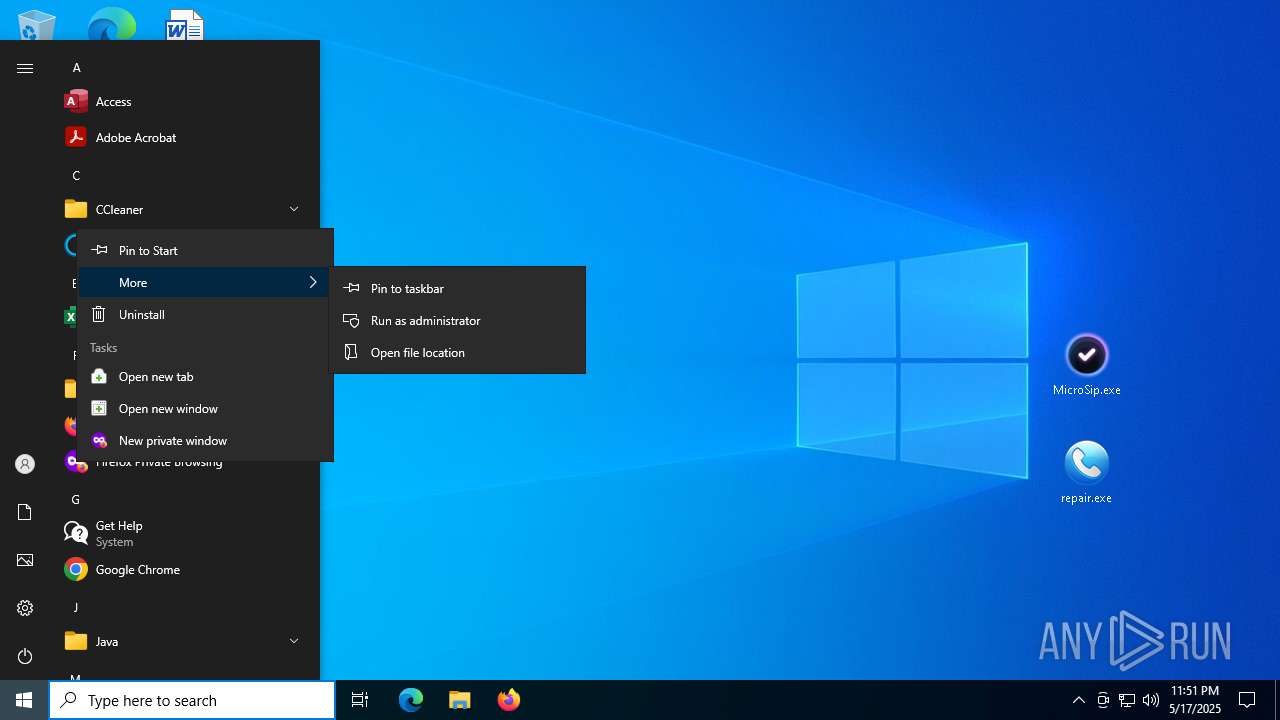Select Uninstall from context menu
Image resolution: width=1280 pixels, height=720 pixels.
[205, 314]
